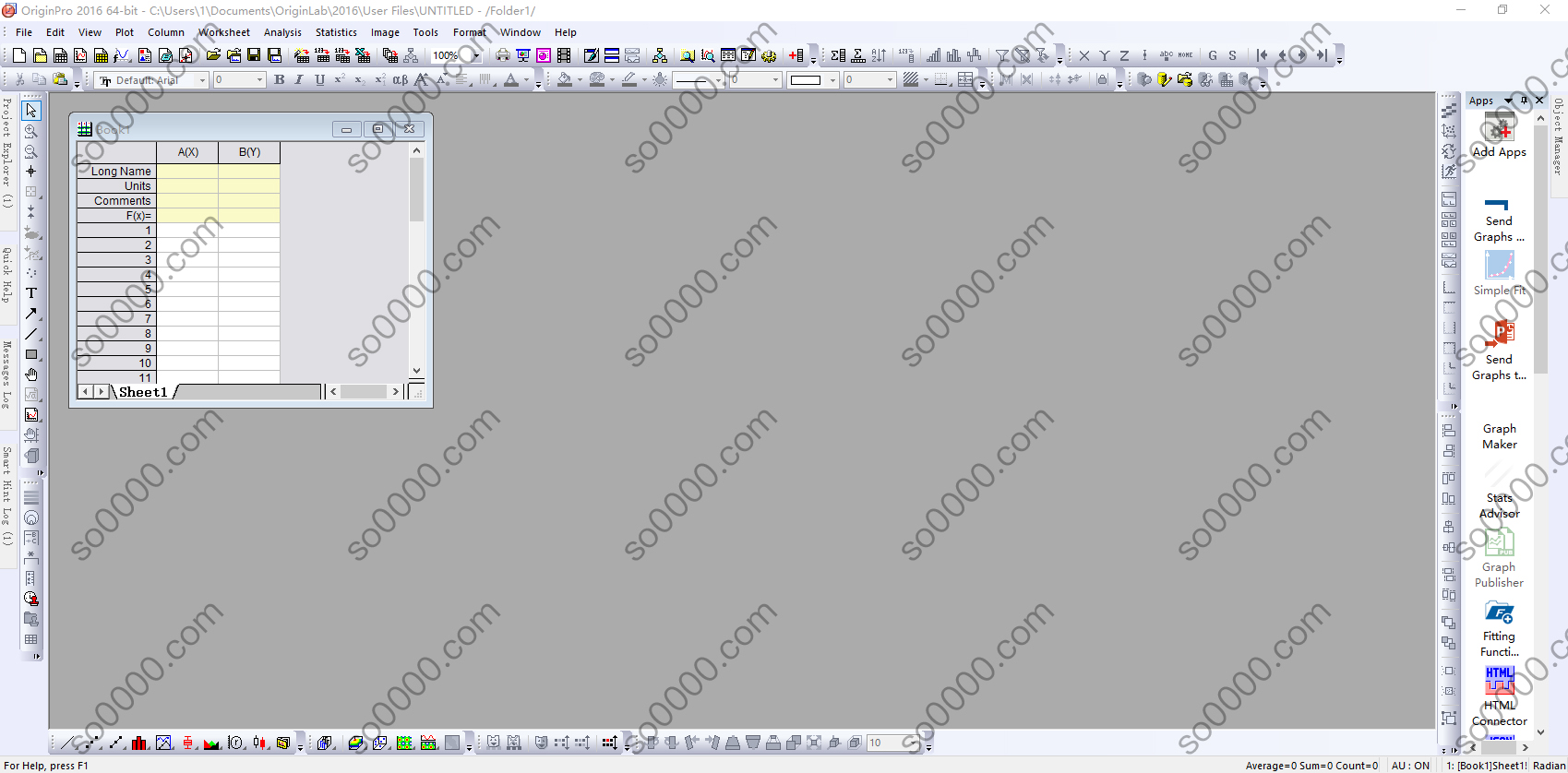Screen dimensions: 1568x773
Task: Toggle the AU : ON status indicator
Action: click(1410, 766)
